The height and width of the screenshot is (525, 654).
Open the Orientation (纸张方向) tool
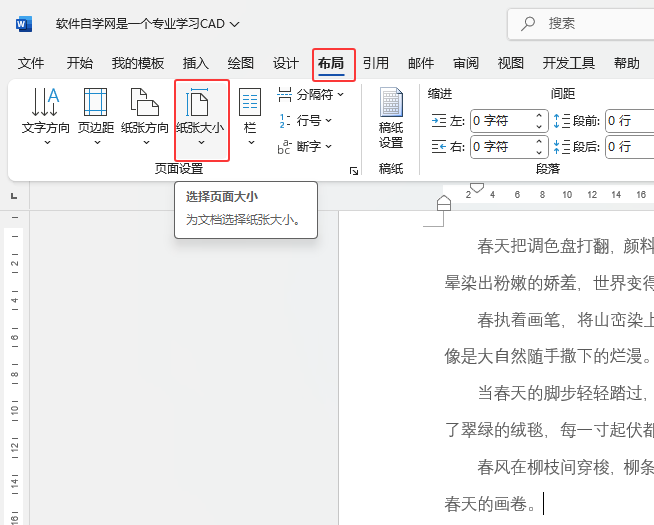tap(145, 116)
